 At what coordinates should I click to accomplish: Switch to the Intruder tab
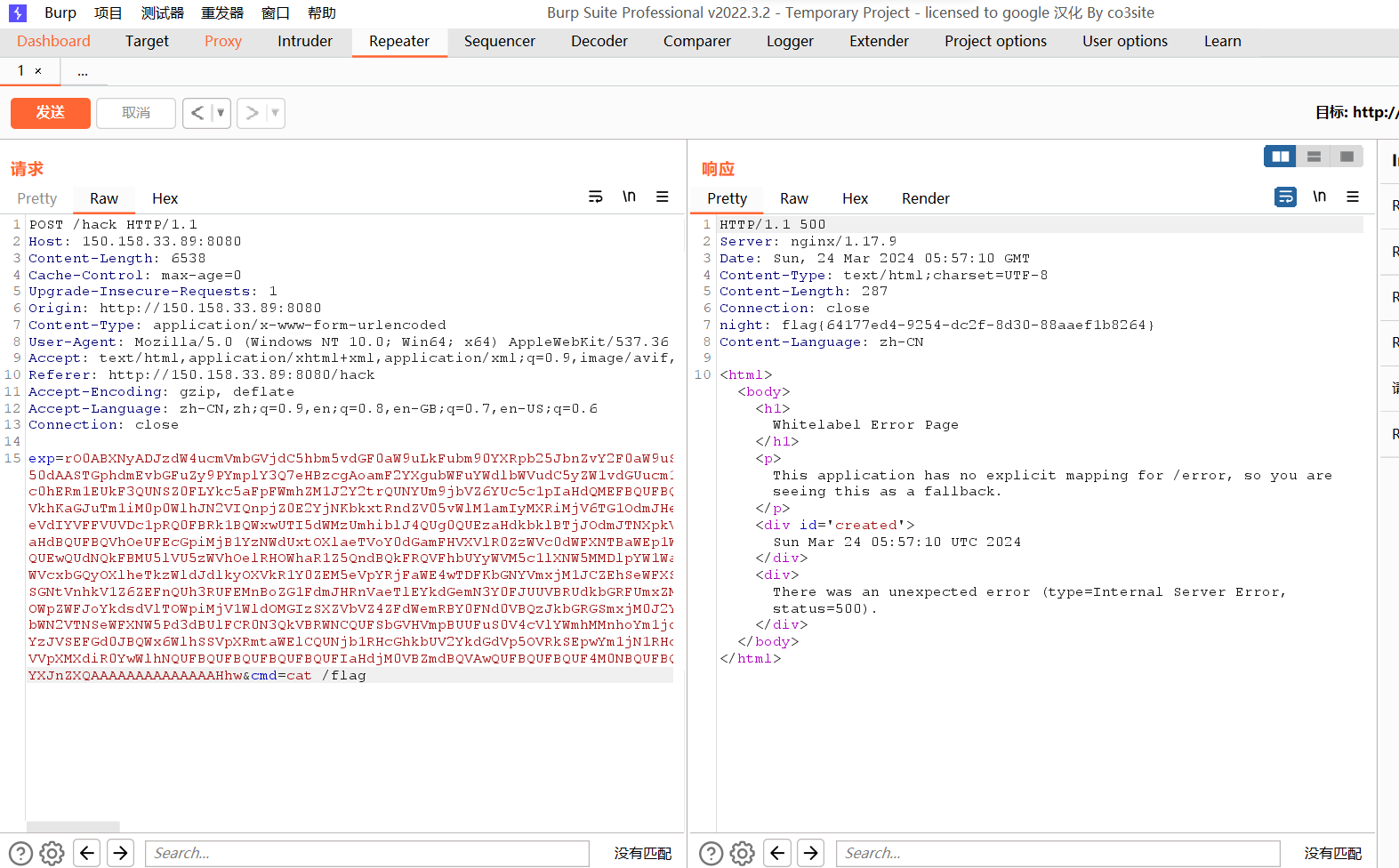(305, 41)
